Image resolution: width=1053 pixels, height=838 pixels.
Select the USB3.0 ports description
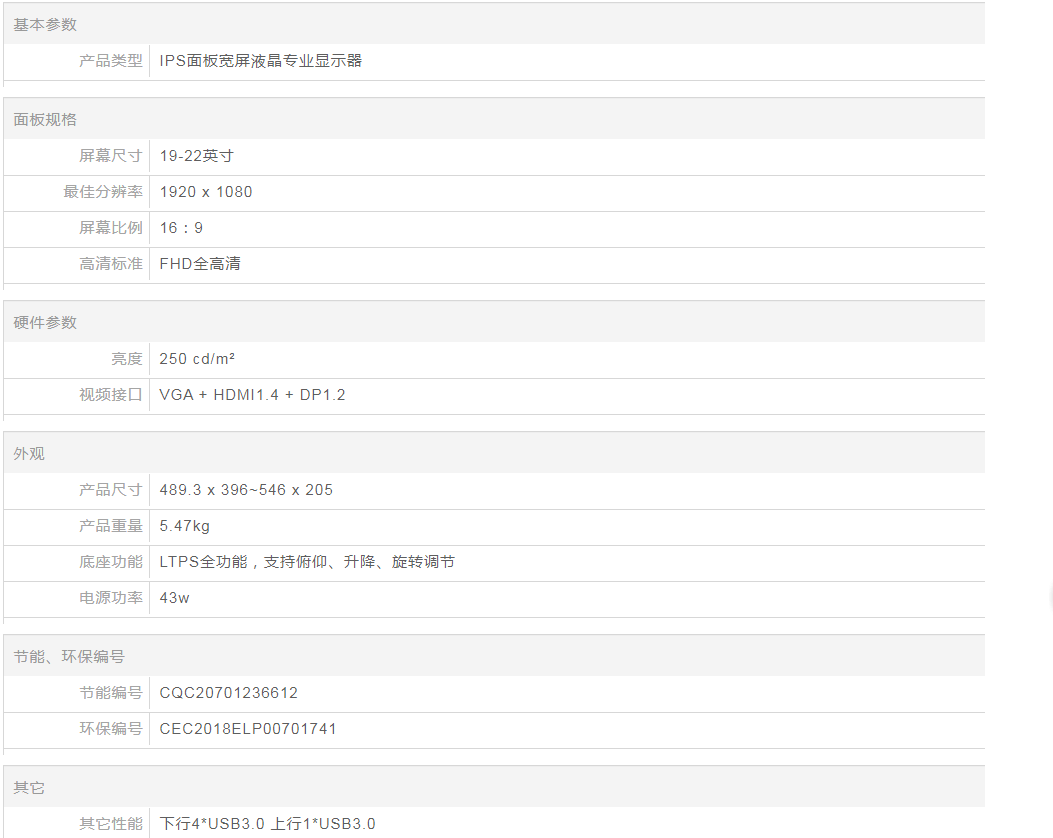tap(267, 824)
